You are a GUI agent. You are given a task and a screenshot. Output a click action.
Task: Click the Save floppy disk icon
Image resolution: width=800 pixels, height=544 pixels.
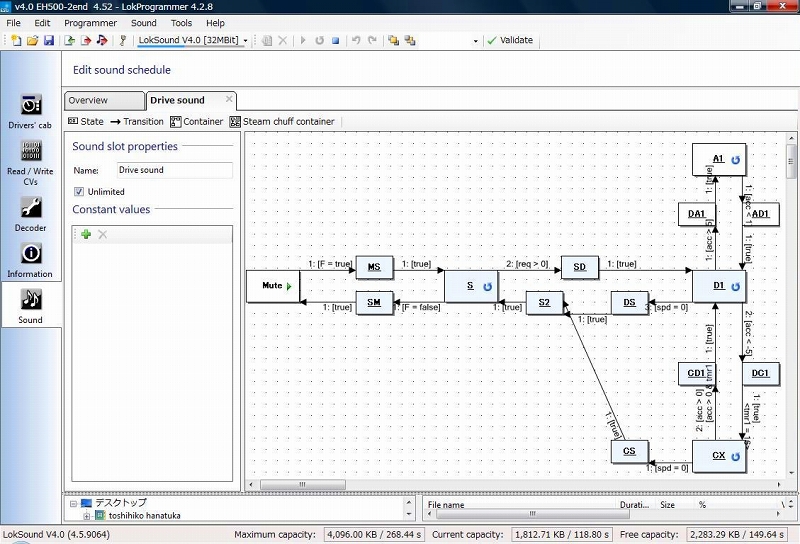[48, 40]
